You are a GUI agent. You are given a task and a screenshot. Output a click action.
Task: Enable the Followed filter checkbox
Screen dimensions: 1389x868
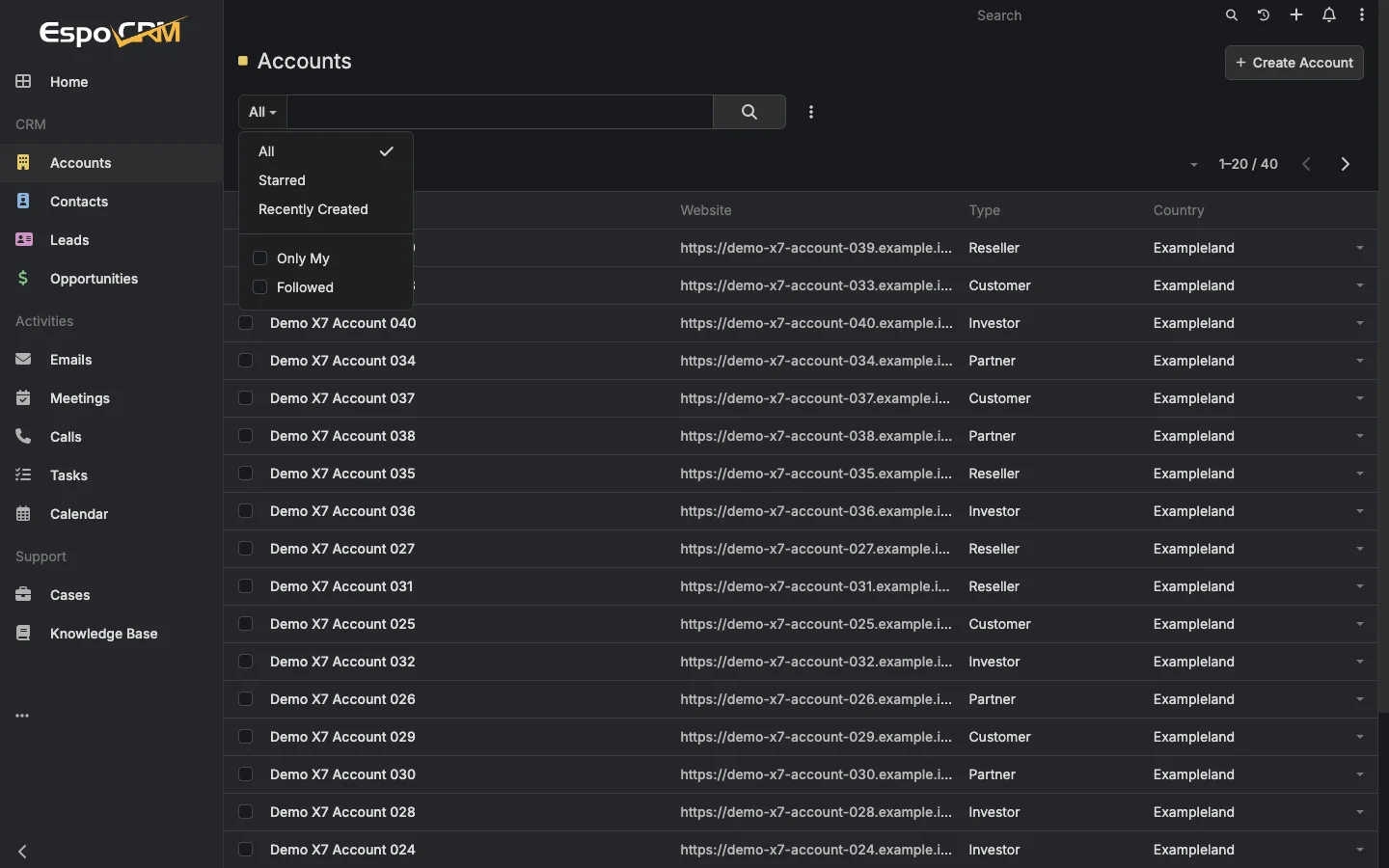[x=259, y=287]
